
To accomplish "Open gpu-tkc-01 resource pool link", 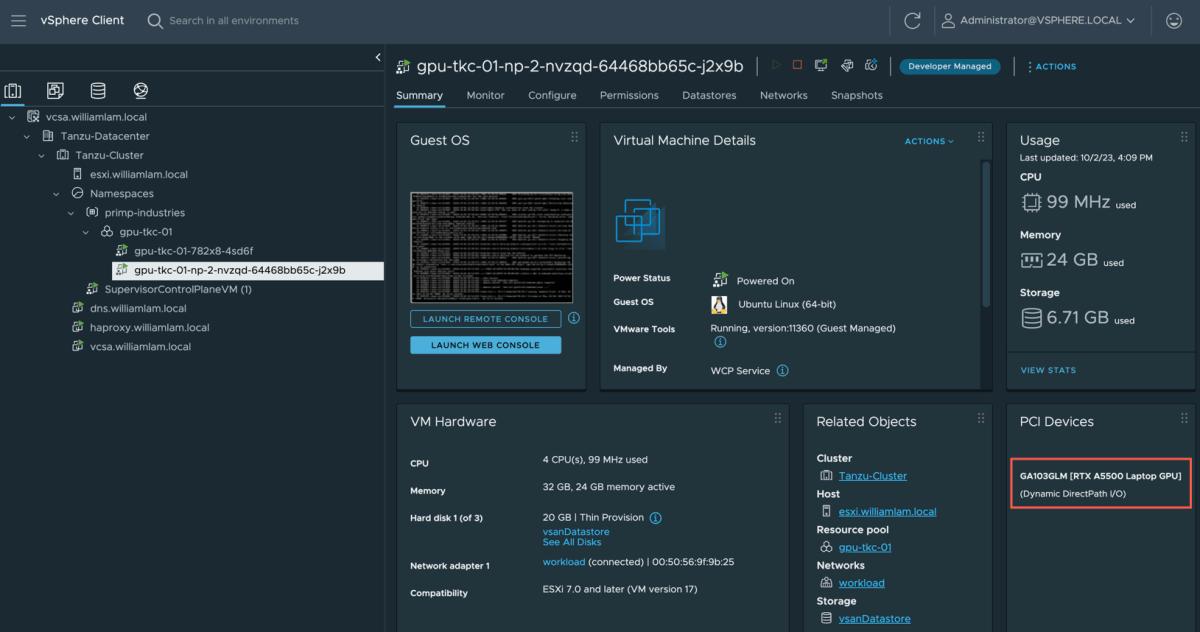I will point(865,547).
